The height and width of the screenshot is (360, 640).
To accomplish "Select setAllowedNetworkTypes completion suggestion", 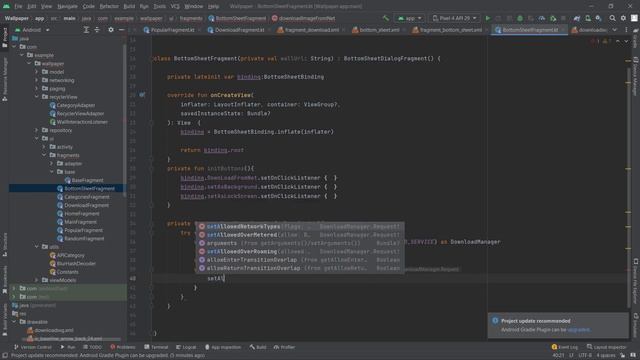I will click(x=300, y=226).
